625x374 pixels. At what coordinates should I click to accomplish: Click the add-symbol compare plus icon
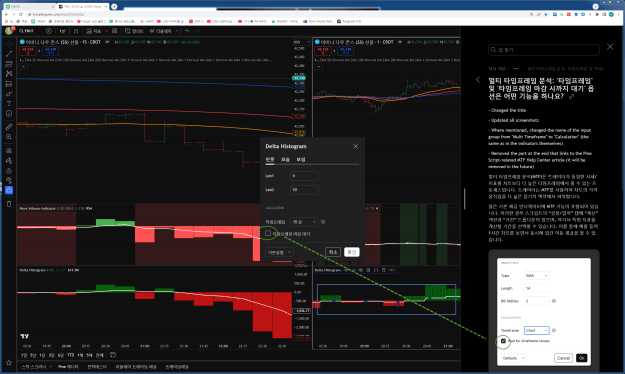[49, 31]
